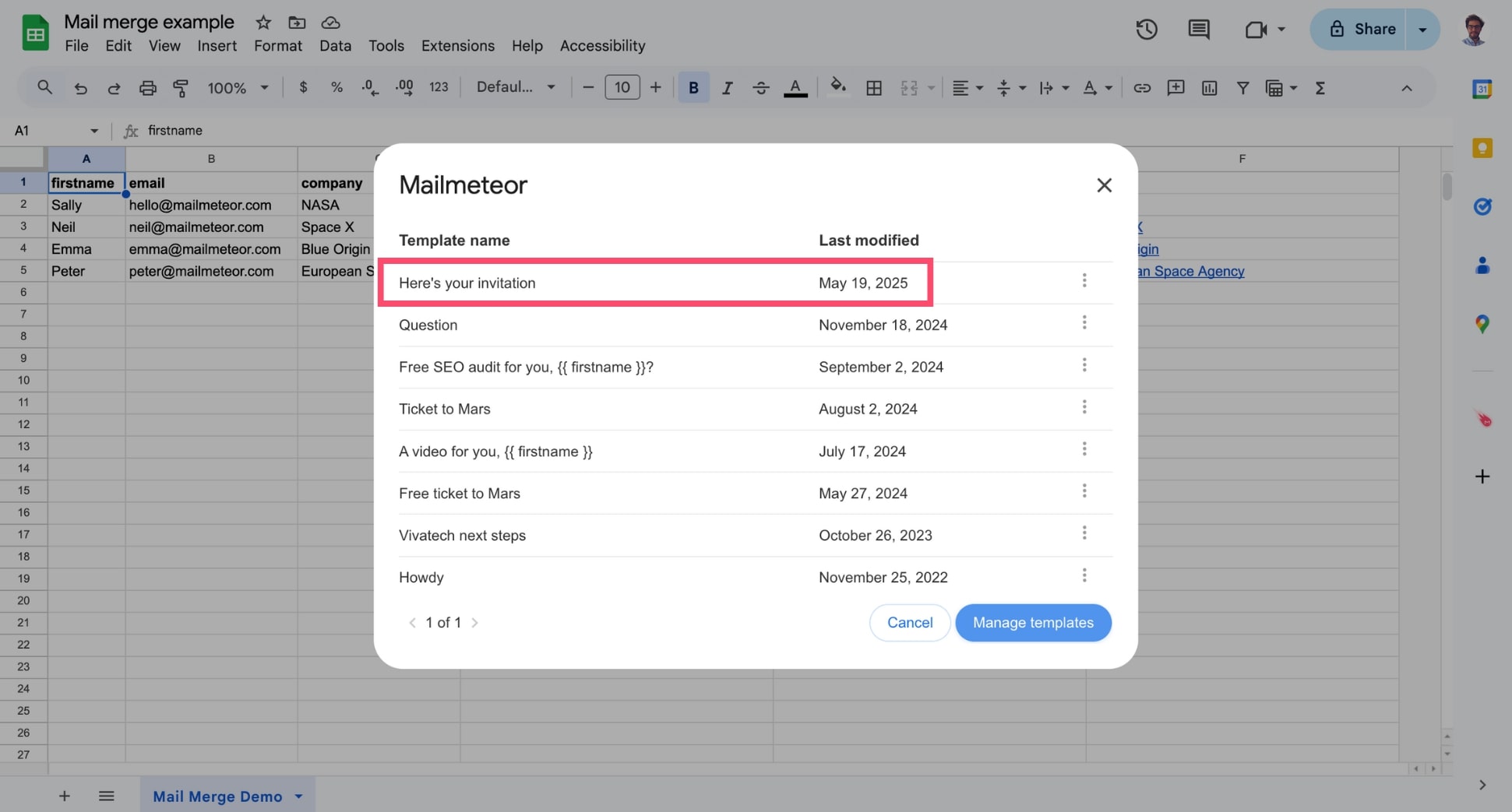
Task: Click the Share button
Action: (x=1358, y=30)
